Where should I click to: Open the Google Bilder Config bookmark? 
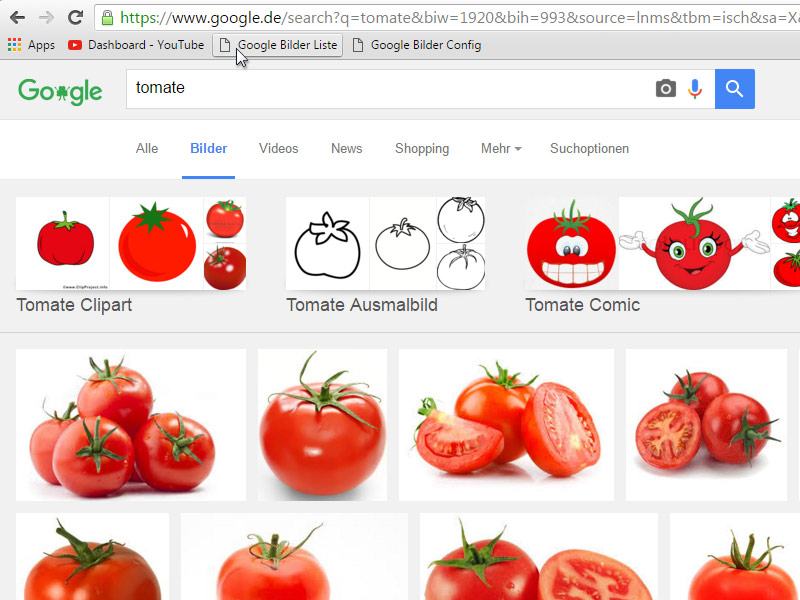417,45
